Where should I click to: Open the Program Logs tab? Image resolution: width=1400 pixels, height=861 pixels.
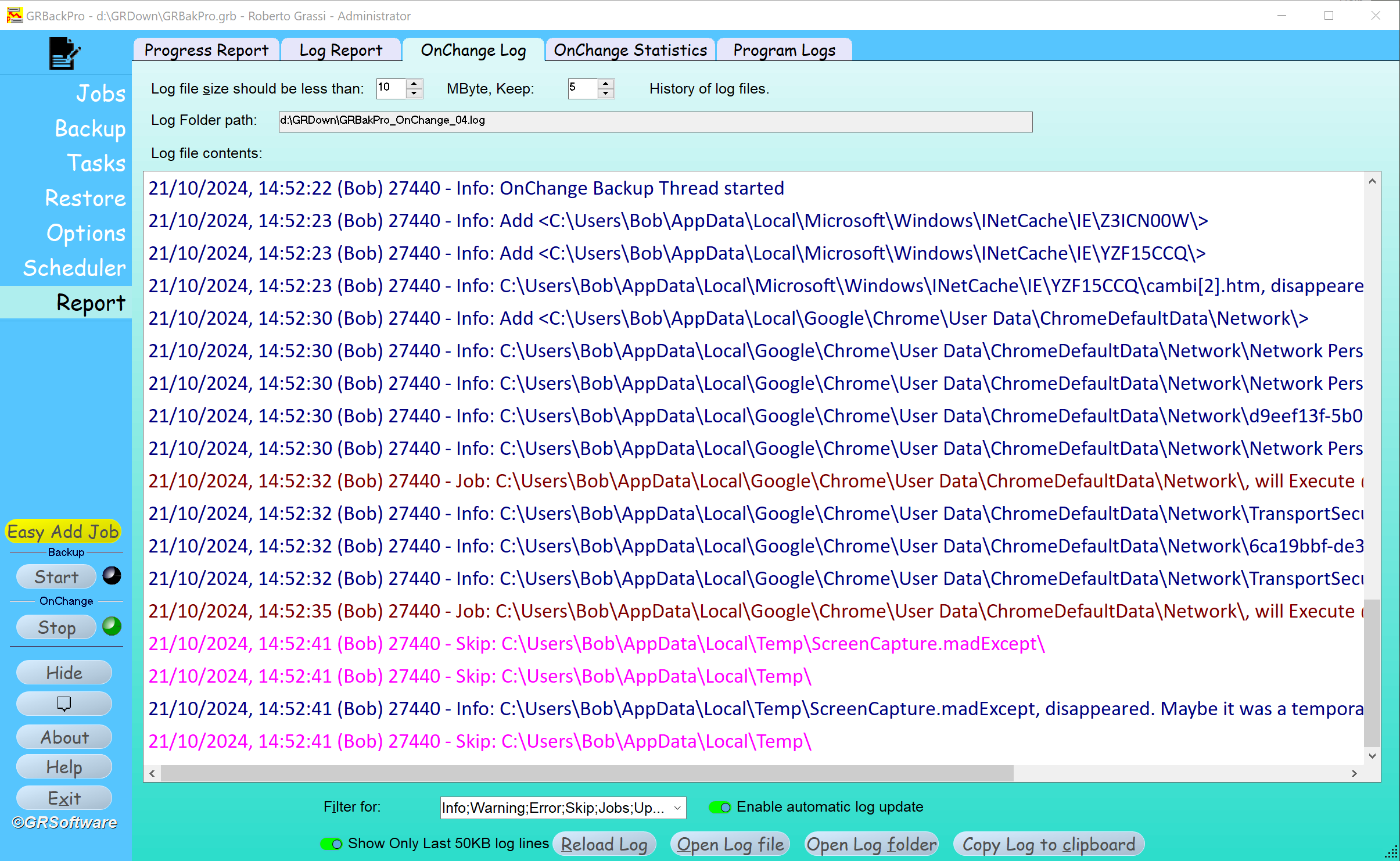tap(784, 50)
